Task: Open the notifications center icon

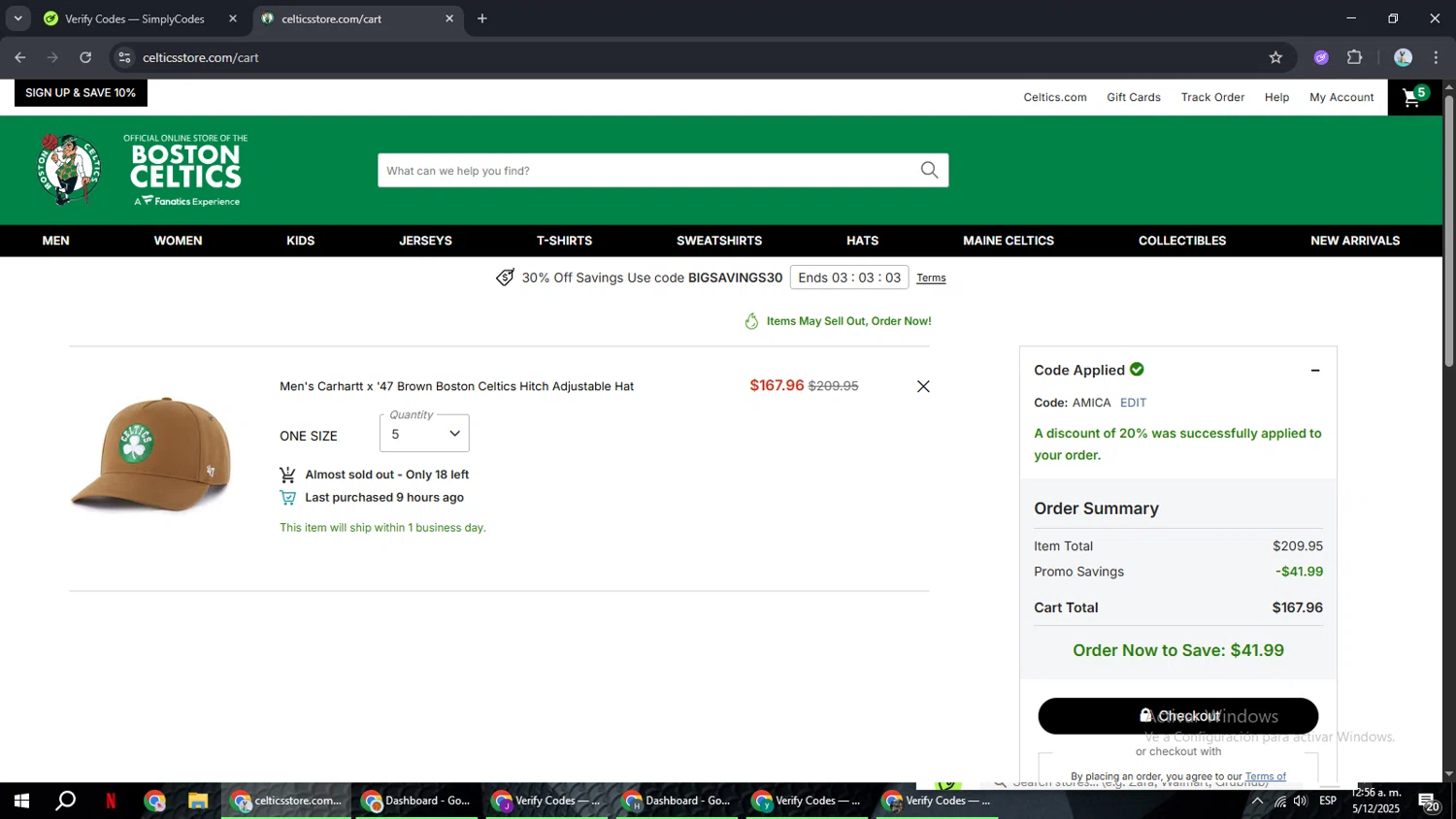Action: pyautogui.click(x=1429, y=802)
